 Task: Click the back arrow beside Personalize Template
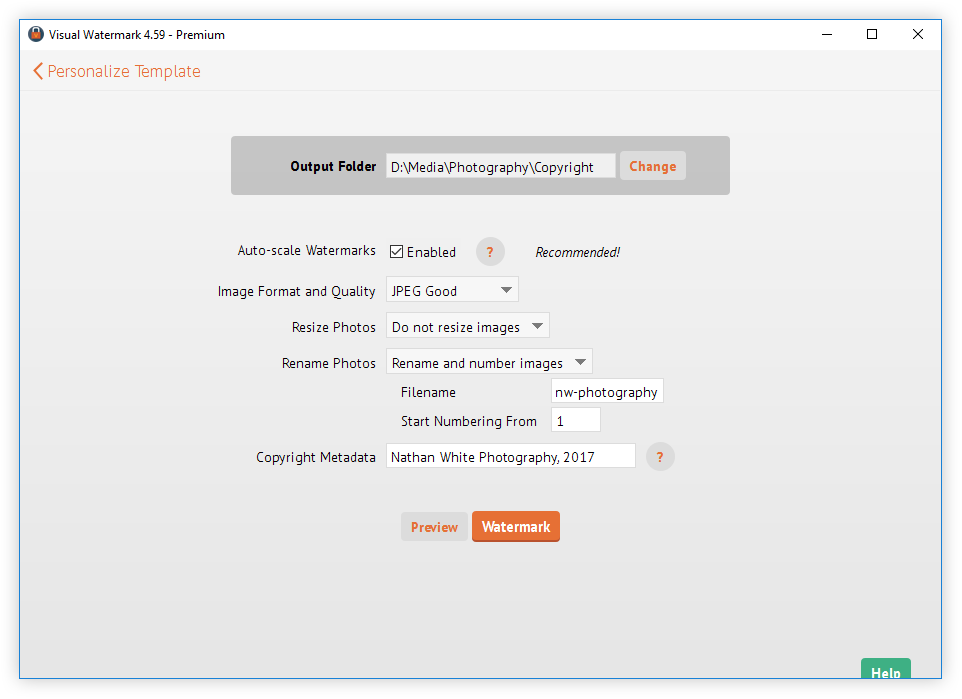(x=38, y=71)
